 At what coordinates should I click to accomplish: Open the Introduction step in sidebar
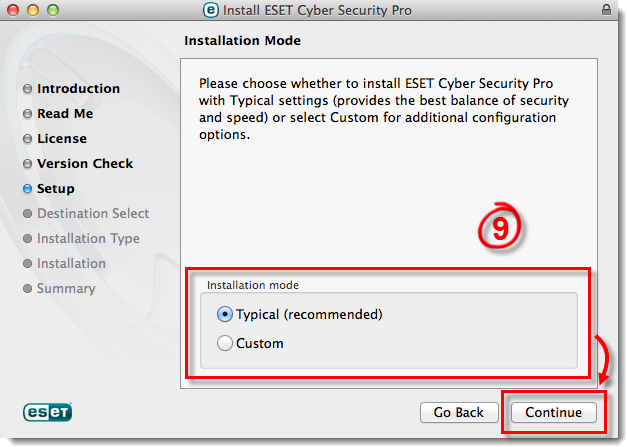tap(78, 88)
